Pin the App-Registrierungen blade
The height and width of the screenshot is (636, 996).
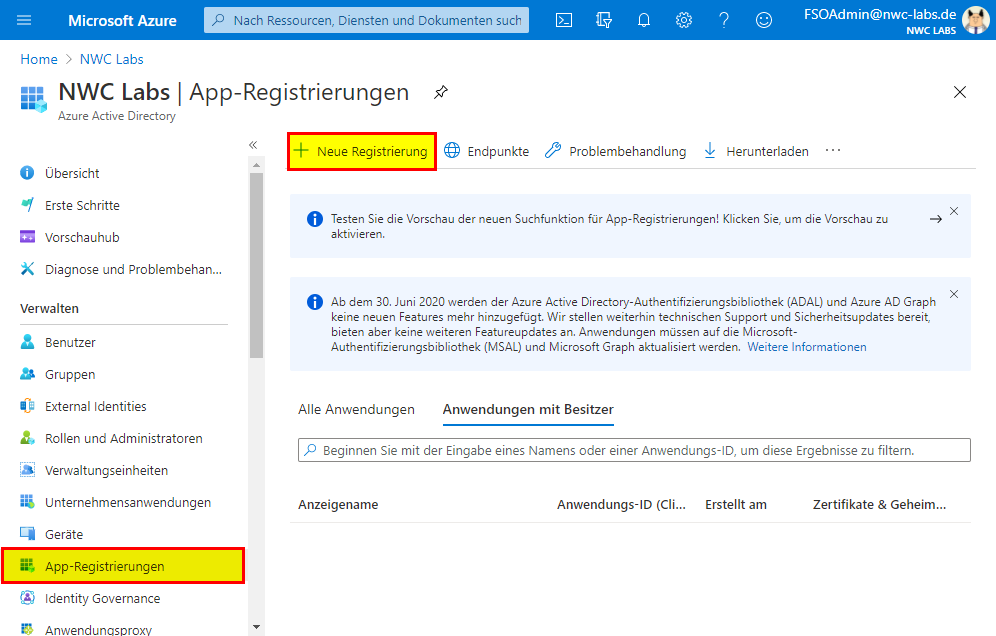pyautogui.click(x=440, y=92)
